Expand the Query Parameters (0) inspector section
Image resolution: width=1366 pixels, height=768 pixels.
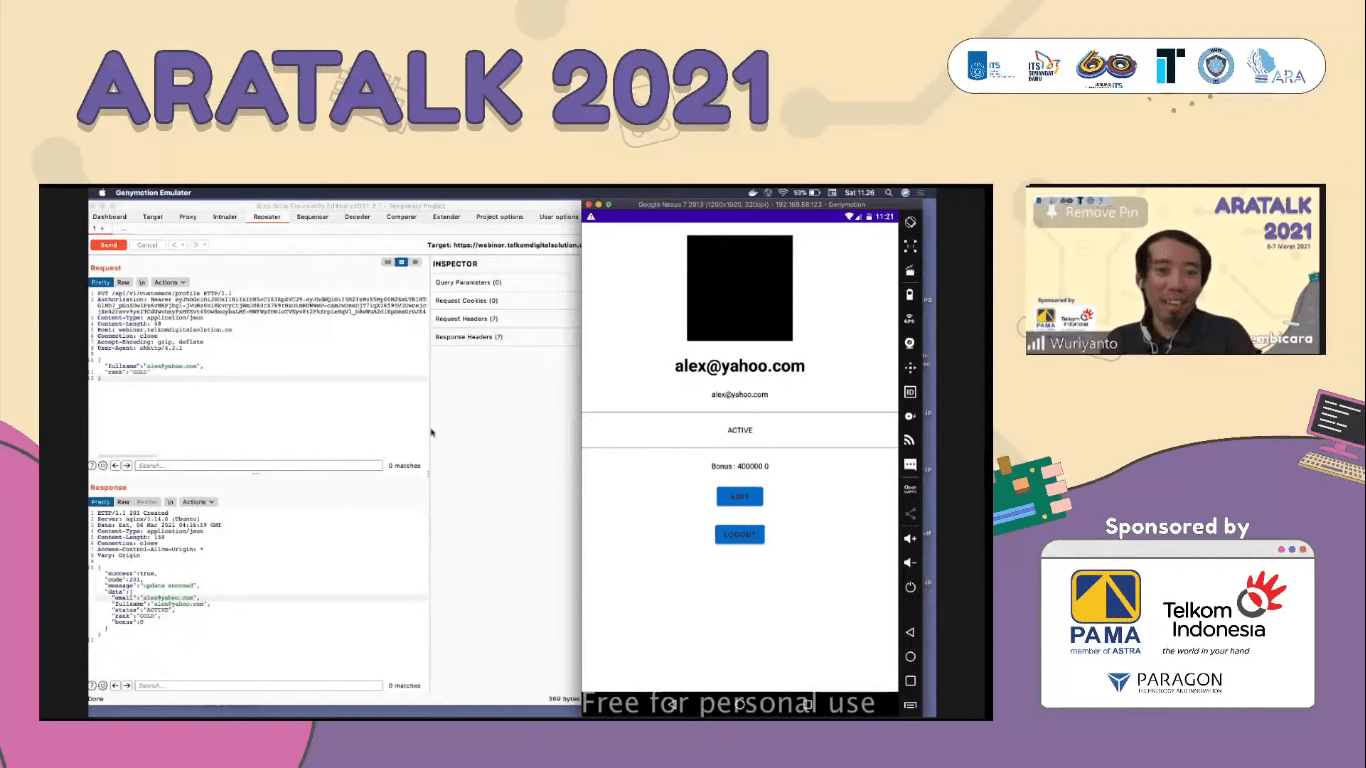pyautogui.click(x=468, y=283)
